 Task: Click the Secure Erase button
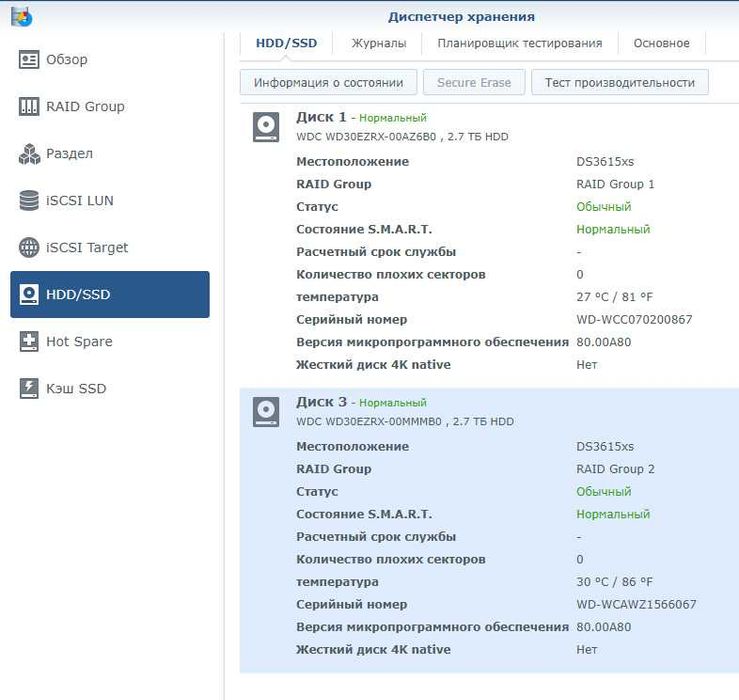[474, 82]
